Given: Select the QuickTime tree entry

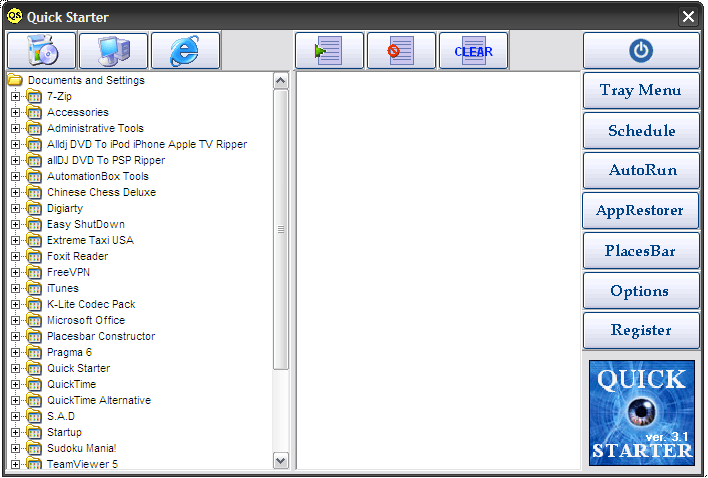Looking at the screenshot, I should coord(71,384).
